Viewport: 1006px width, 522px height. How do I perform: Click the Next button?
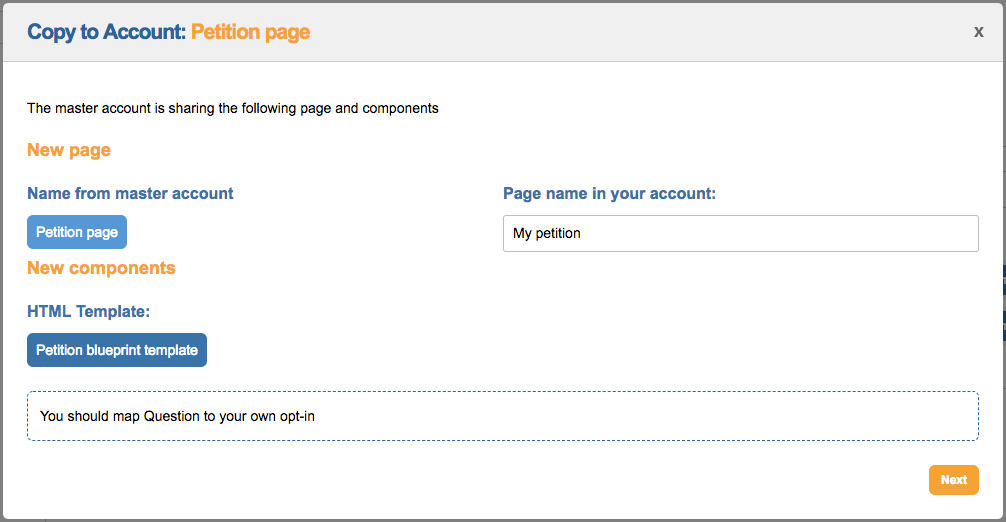coord(953,480)
